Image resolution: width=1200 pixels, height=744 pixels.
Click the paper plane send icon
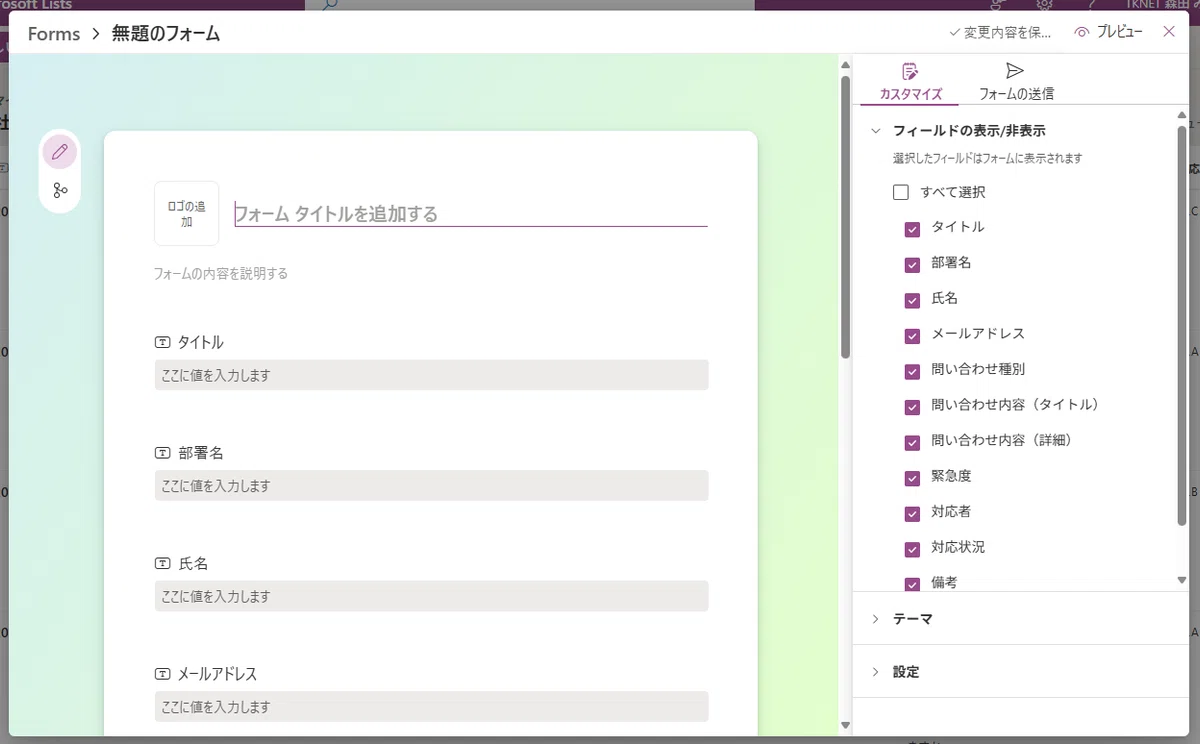point(1015,71)
